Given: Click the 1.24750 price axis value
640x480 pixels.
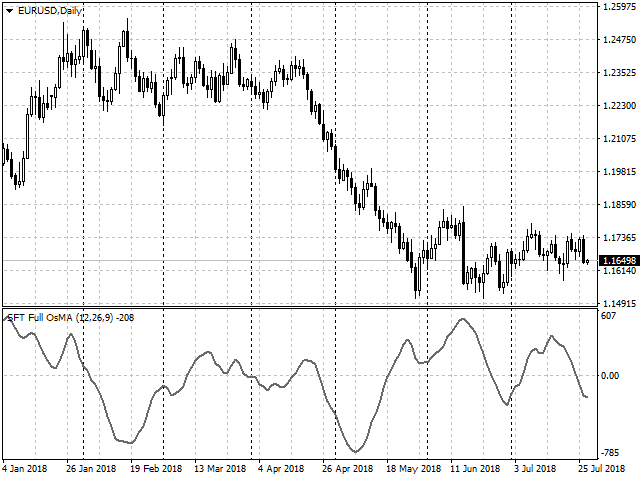Looking at the screenshot, I should pos(619,40).
